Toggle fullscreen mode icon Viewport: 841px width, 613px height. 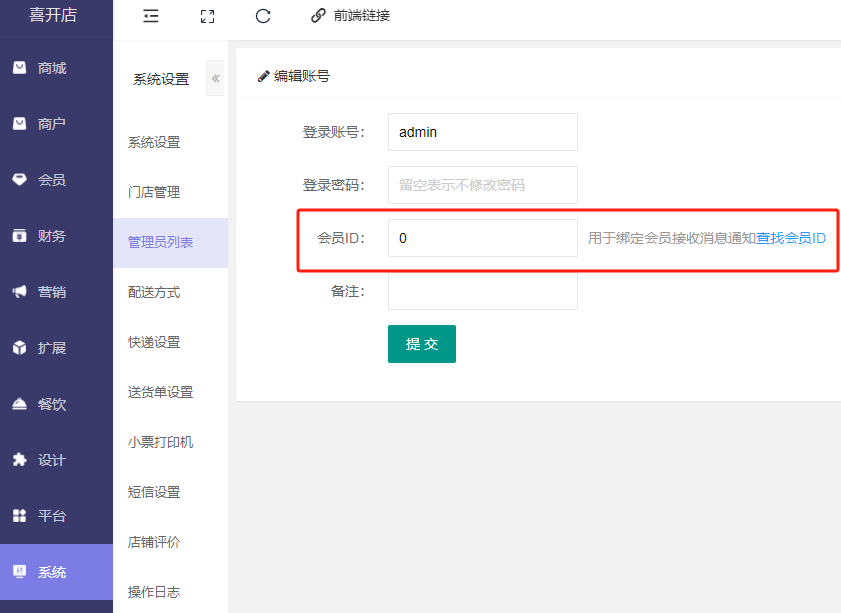[x=208, y=17]
